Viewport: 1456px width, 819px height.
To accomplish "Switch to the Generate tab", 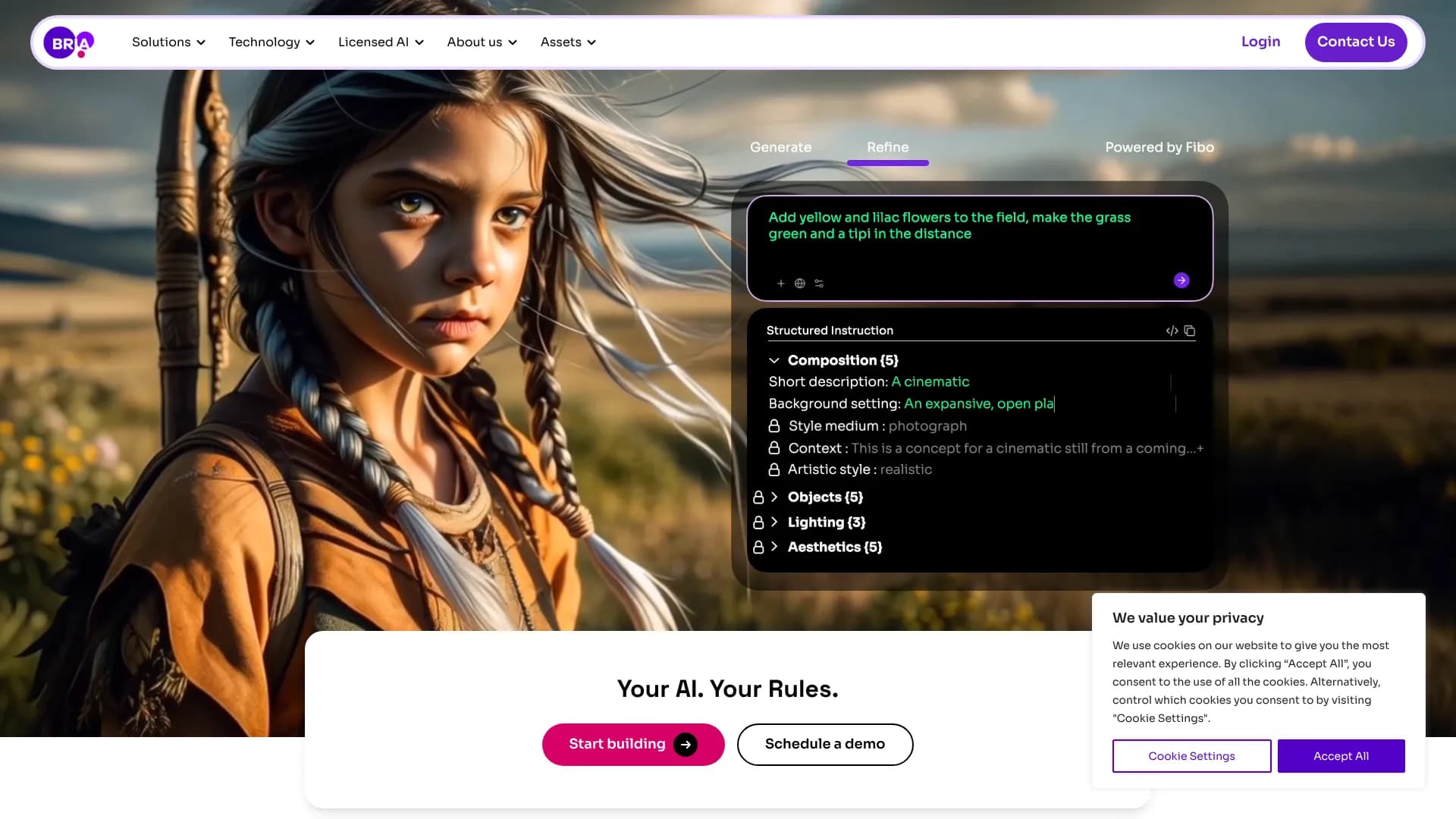I will pos(780,147).
